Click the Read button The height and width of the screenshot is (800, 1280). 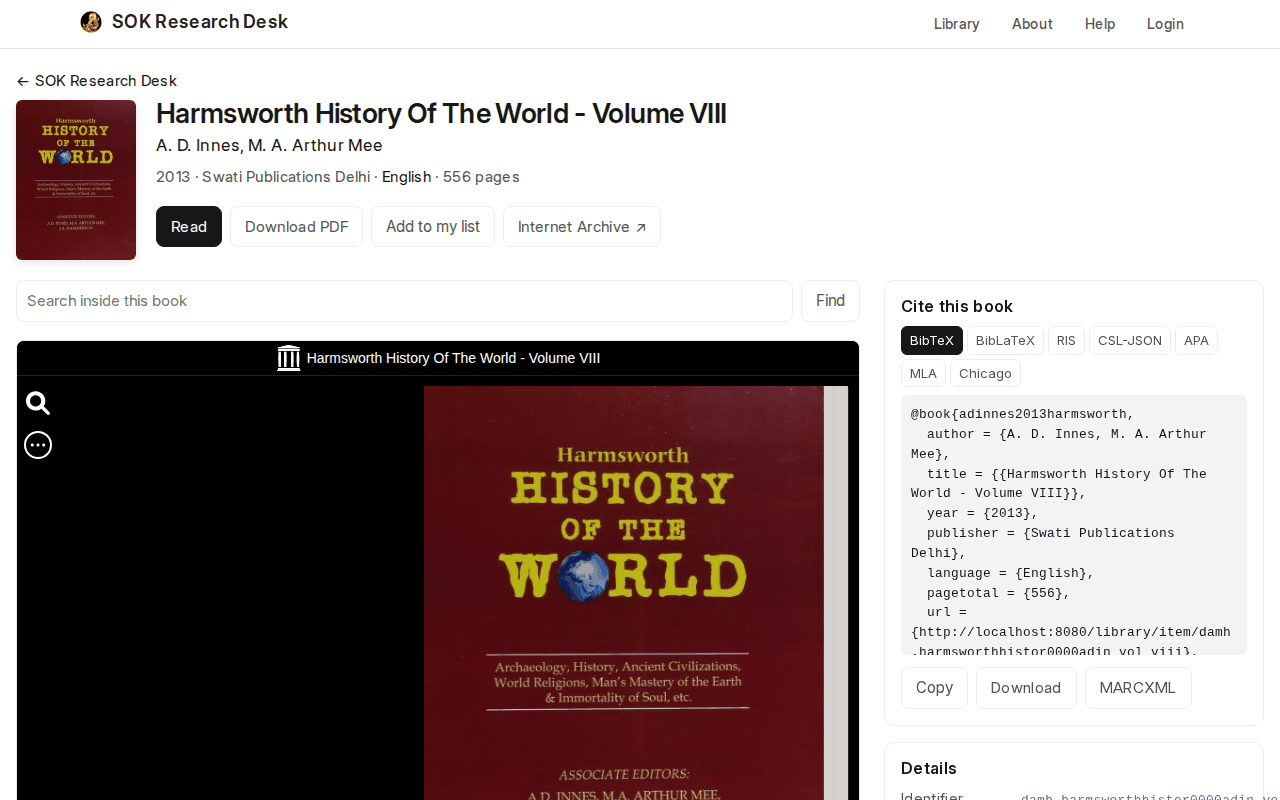pyautogui.click(x=189, y=227)
